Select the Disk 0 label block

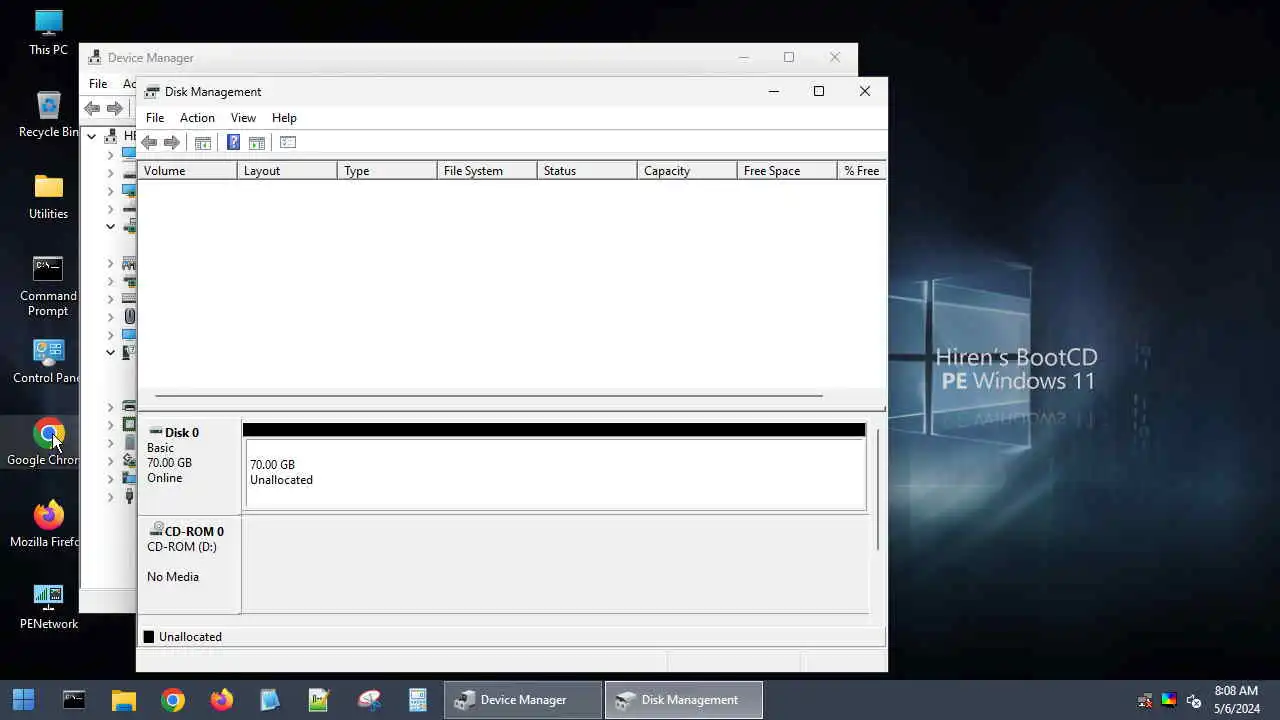pyautogui.click(x=189, y=467)
